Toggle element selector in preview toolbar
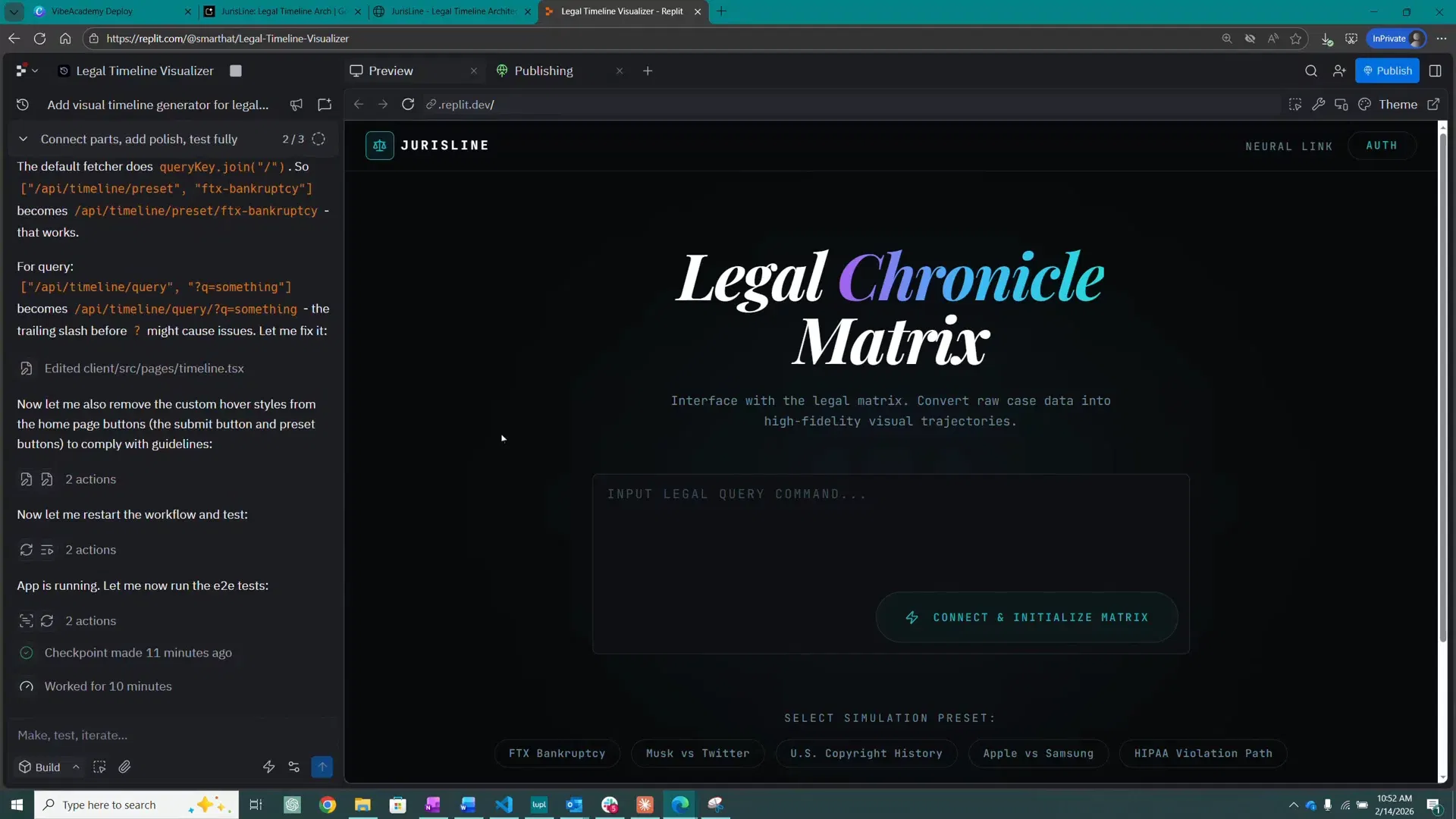The image size is (1456, 819). 1294,105
